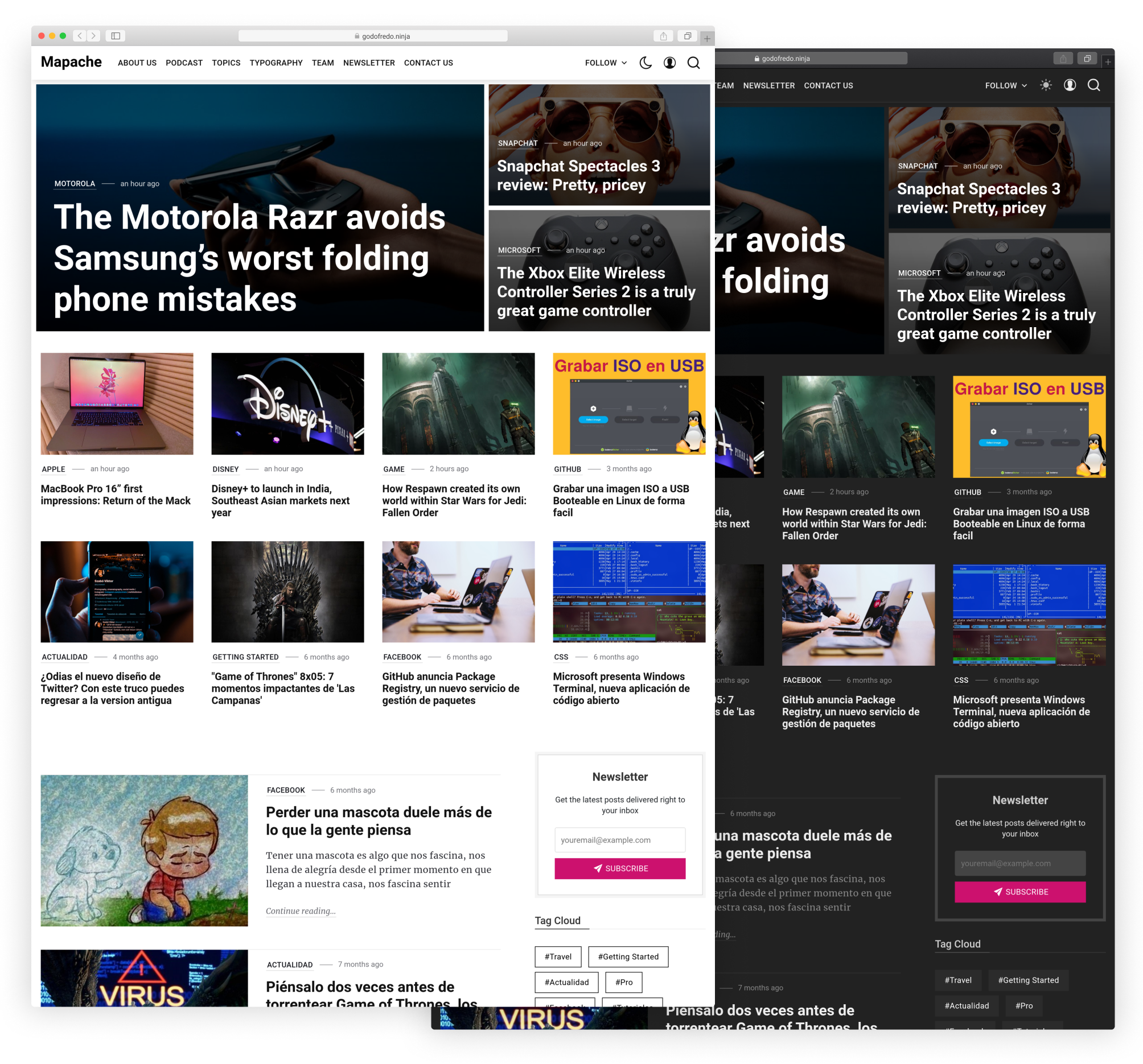This screenshot has width=1143, height=1064.
Task: Click the search magnifier in dark window
Action: (x=1093, y=85)
